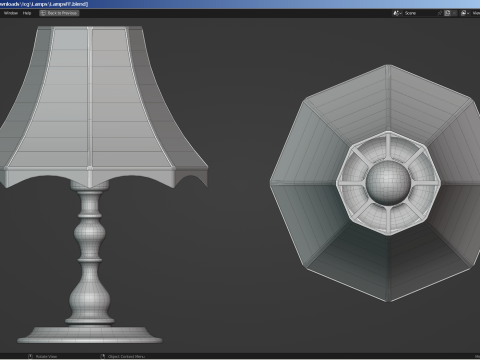Select the sphere bulb in bottom view
Viewport: 480px width, 360px height.
coord(388,182)
